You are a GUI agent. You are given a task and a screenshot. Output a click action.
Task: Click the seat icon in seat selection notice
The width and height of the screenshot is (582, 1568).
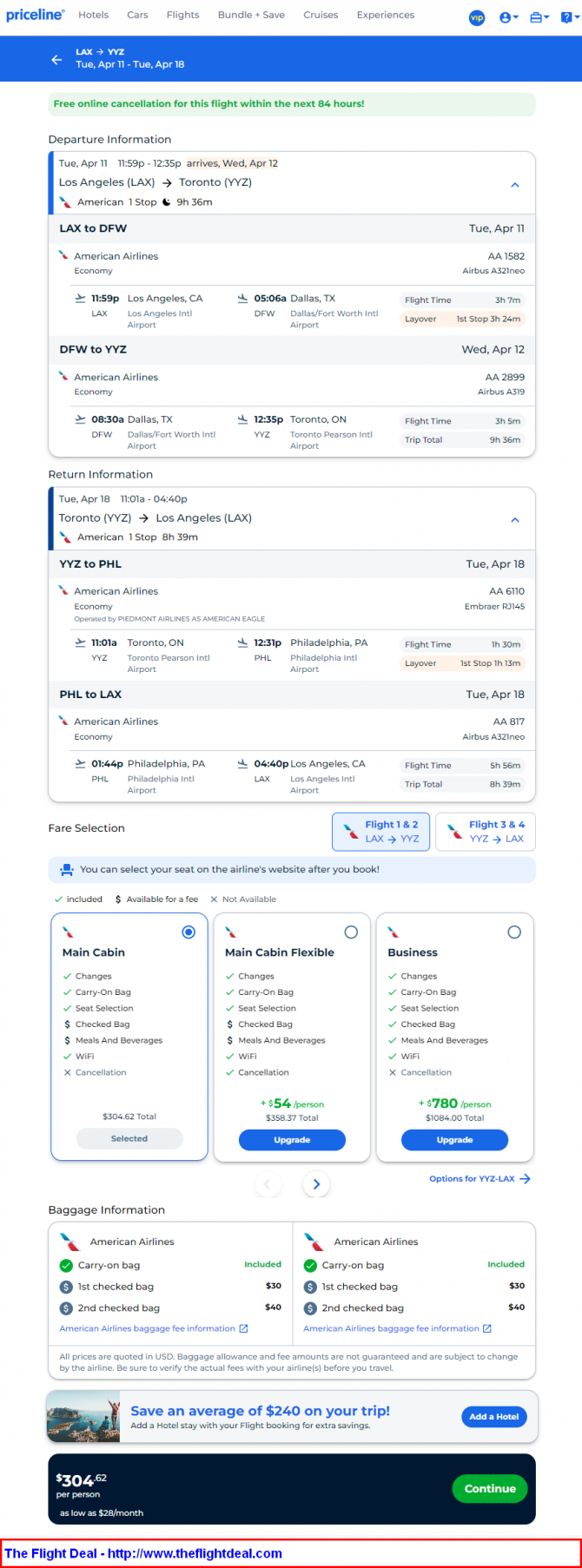tap(67, 869)
